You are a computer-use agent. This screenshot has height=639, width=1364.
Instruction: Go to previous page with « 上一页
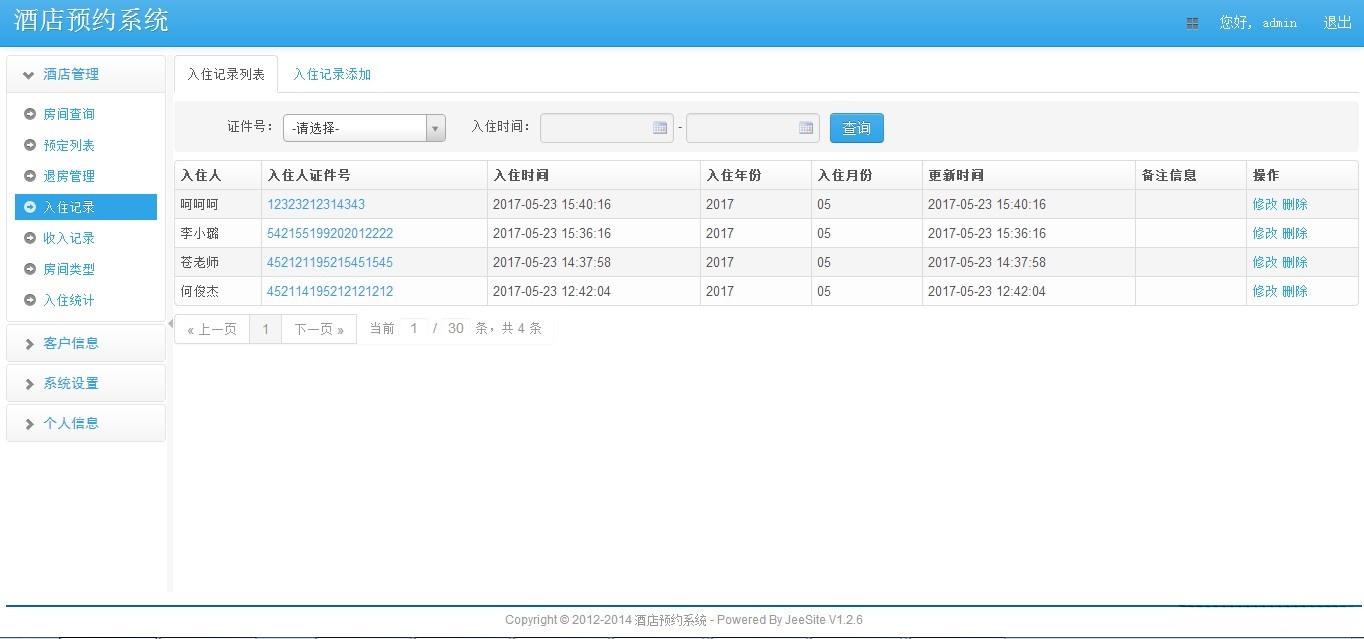point(212,329)
